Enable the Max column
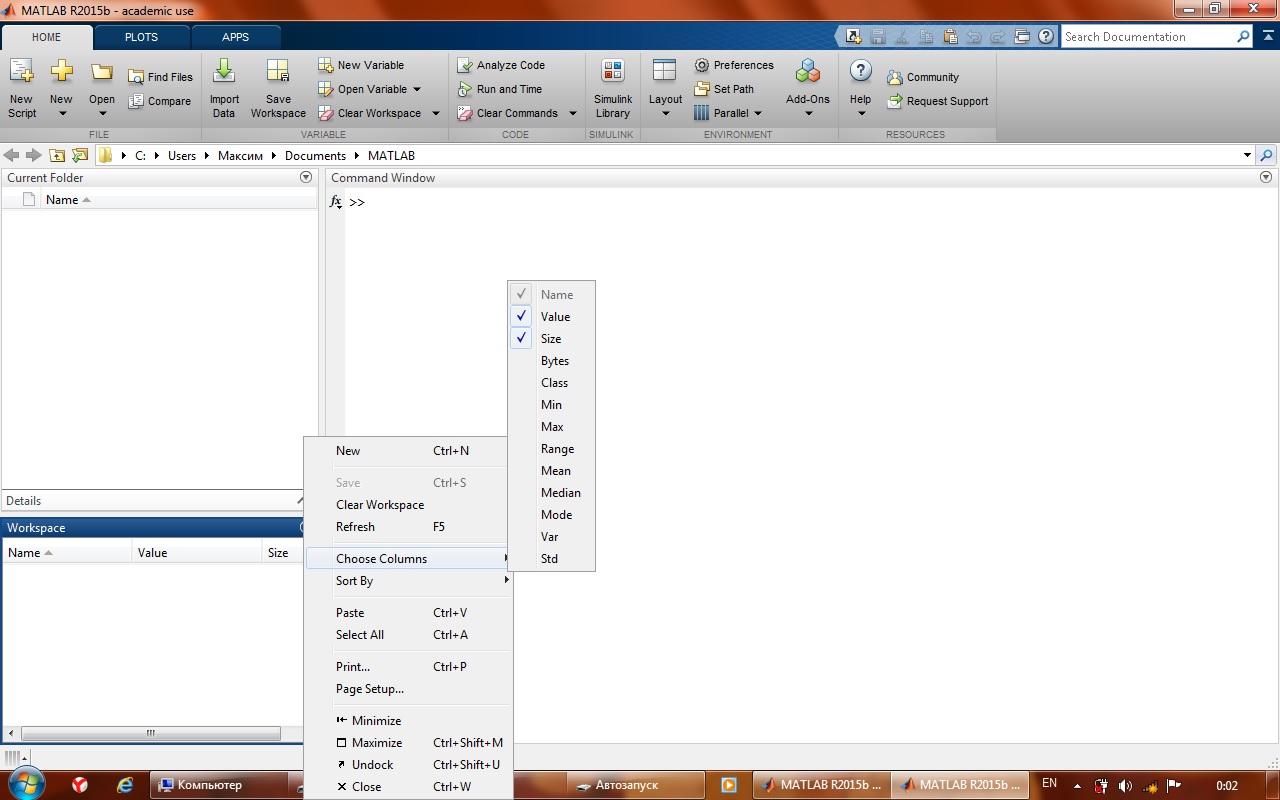 (x=552, y=427)
